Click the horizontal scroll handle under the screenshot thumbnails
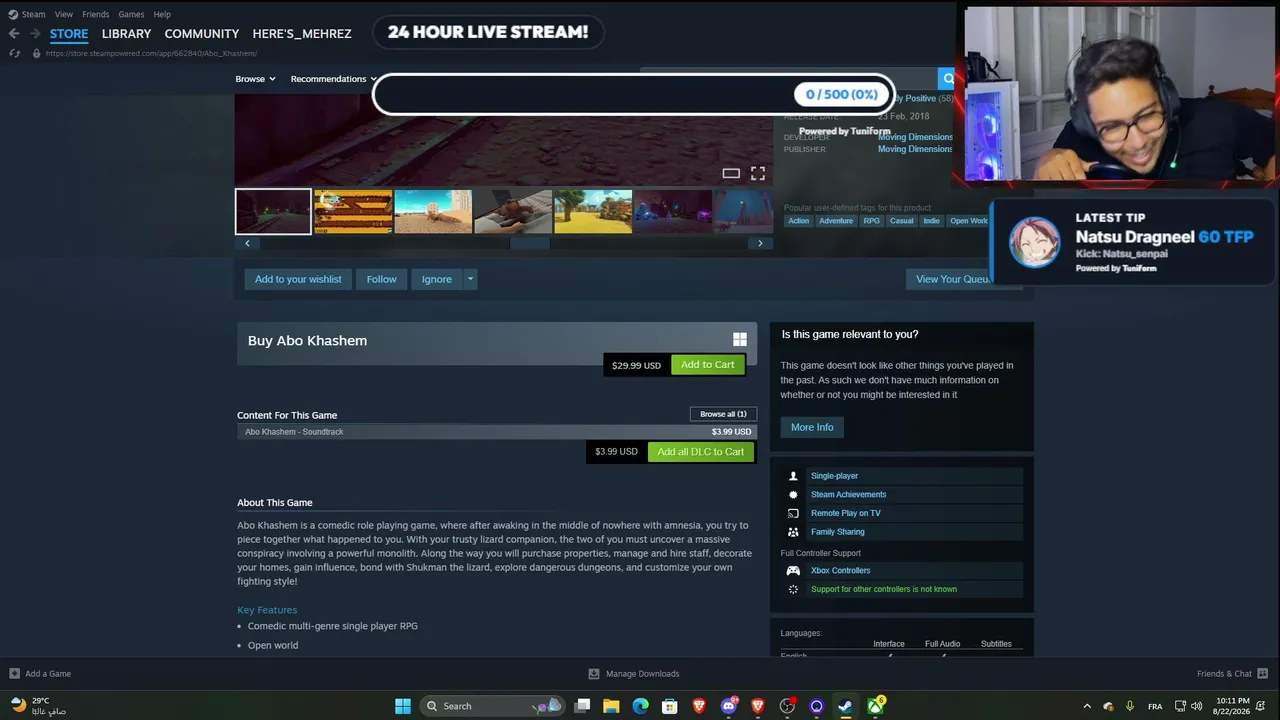Screen dimensions: 1280x720 (x=530, y=243)
